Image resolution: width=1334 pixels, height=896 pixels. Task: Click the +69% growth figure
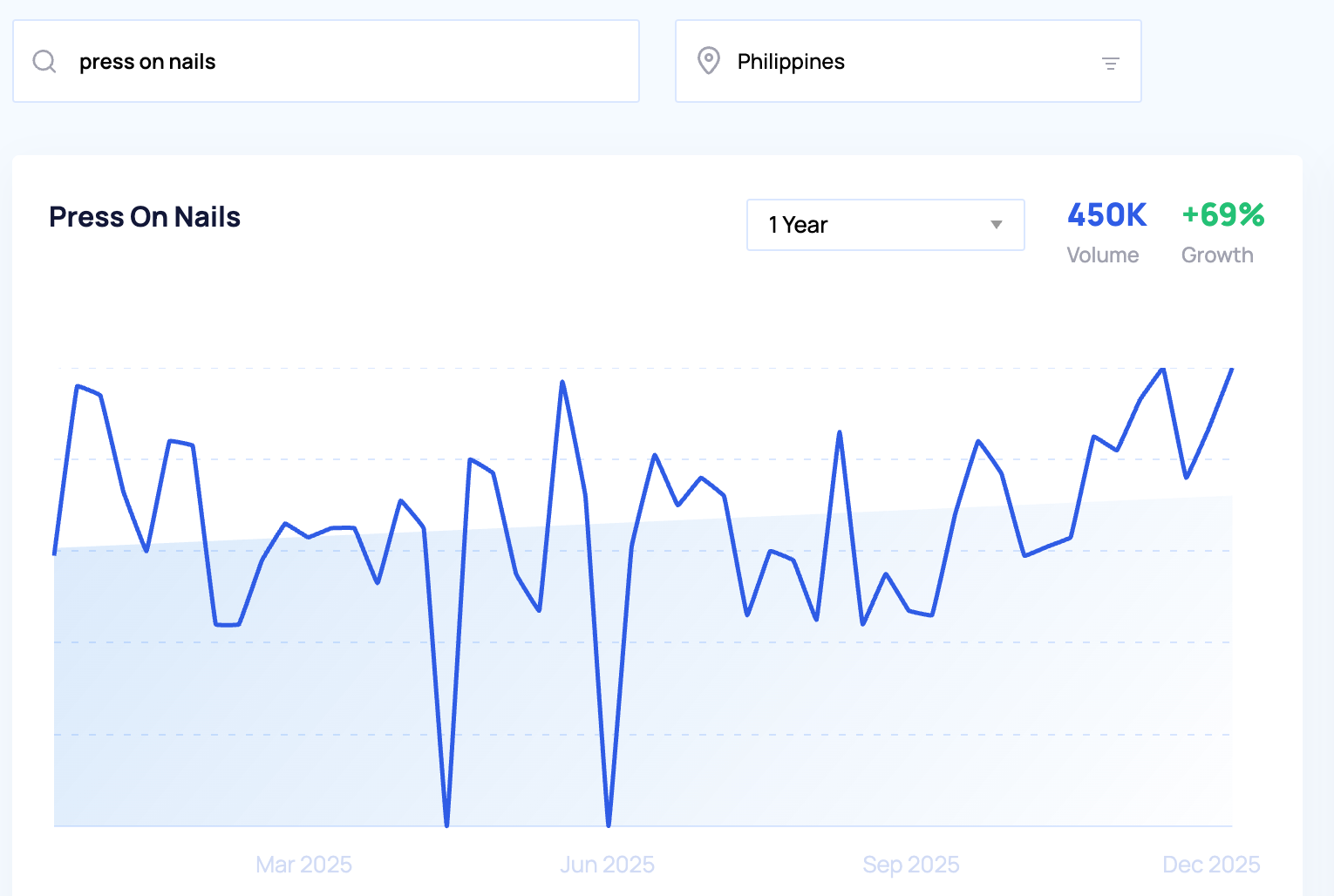click(x=1222, y=215)
